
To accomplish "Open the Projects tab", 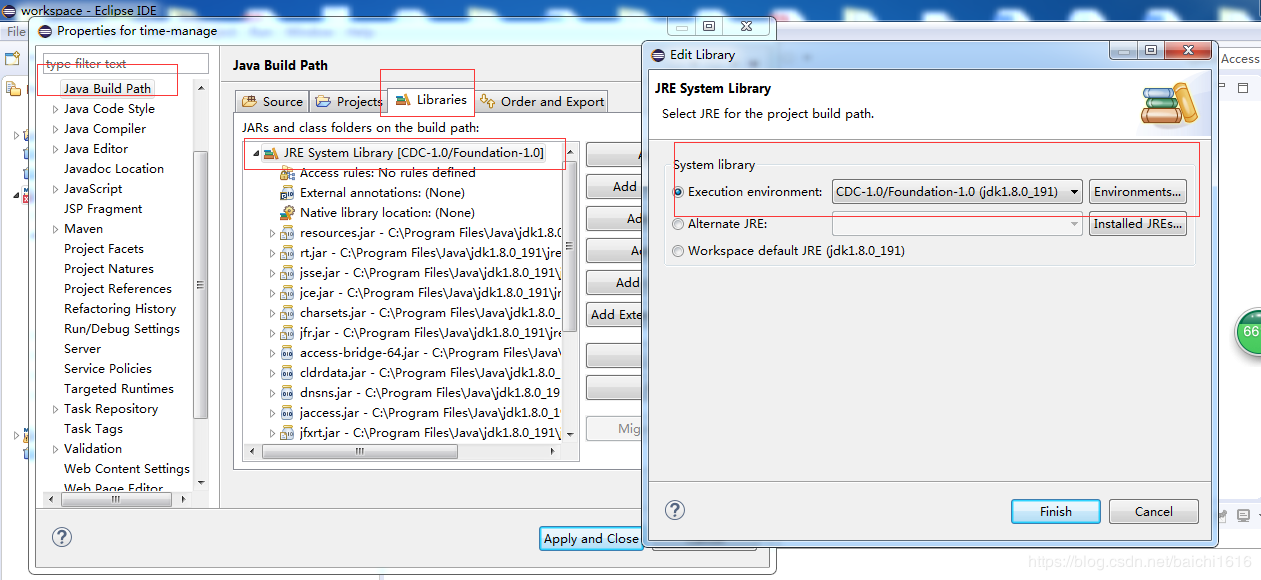I will (347, 101).
